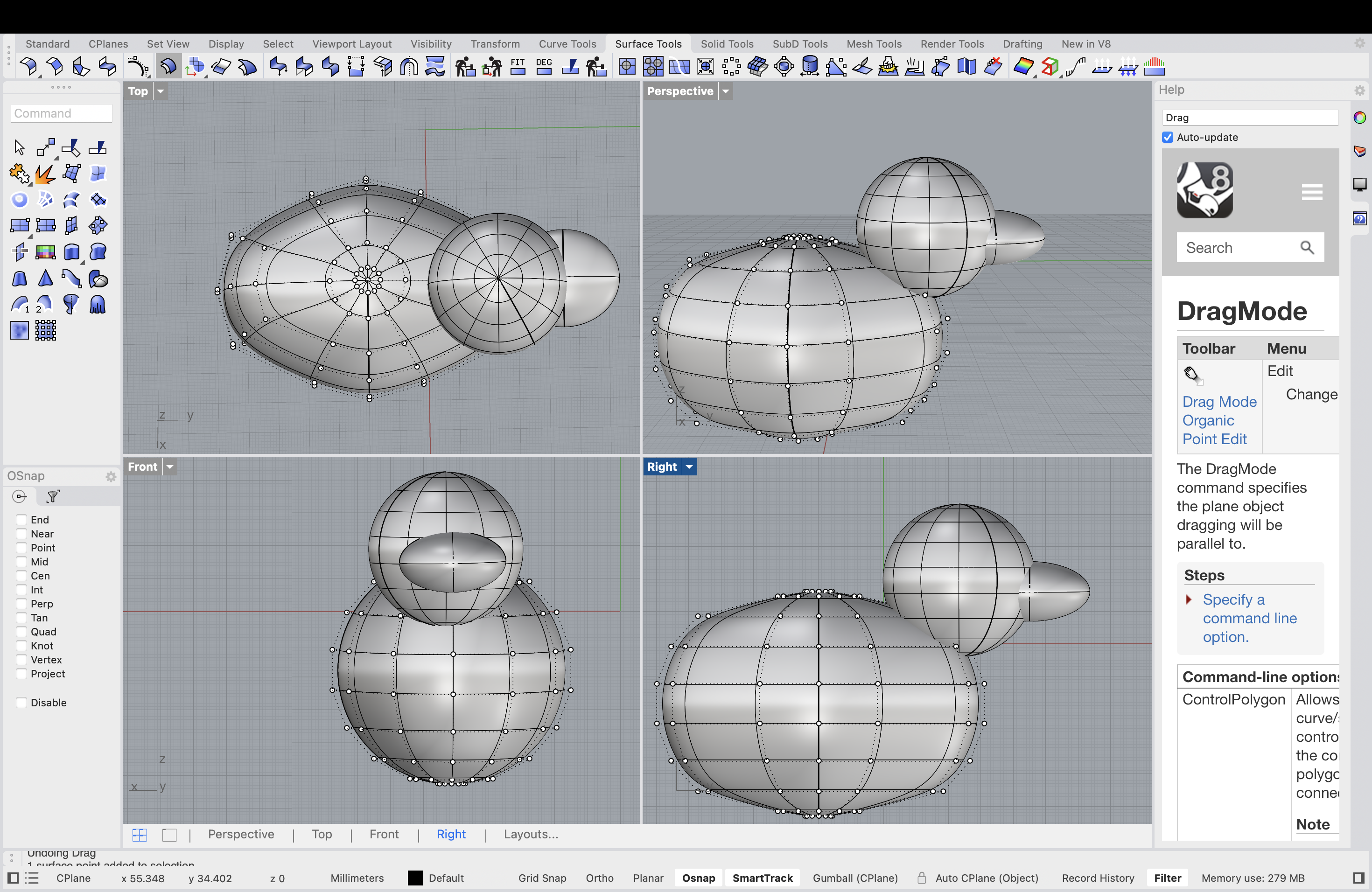The height and width of the screenshot is (892, 1372).
Task: Toggle Ortho mode in status bar
Action: [600, 878]
